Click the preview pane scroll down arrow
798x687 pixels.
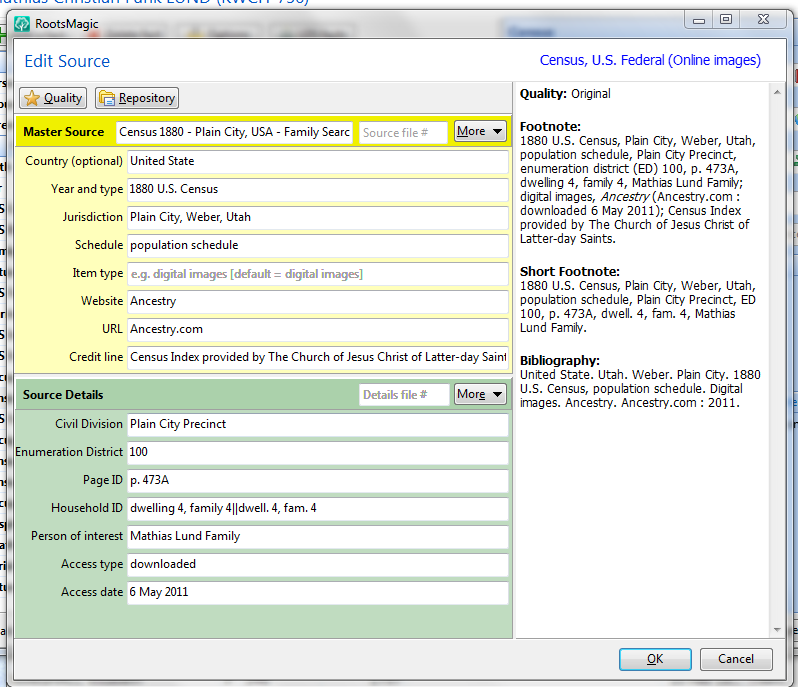pyautogui.click(x=777, y=630)
